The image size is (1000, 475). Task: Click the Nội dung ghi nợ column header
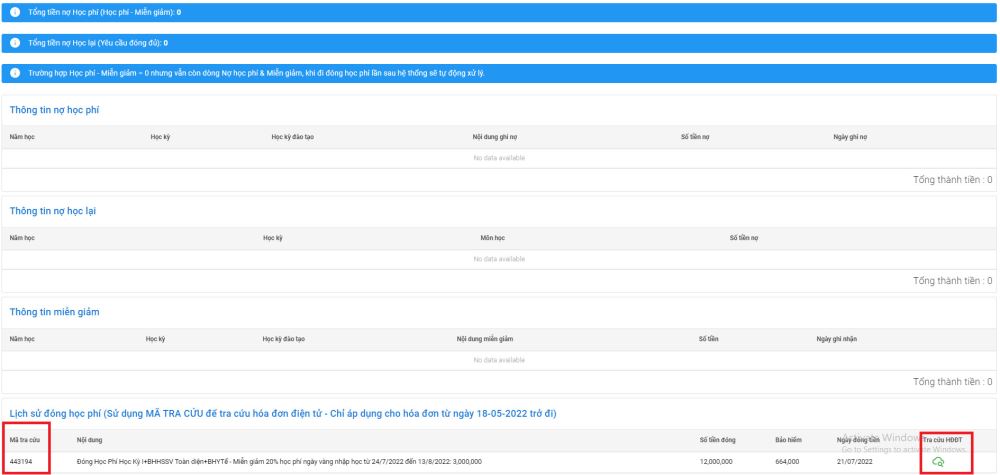(x=494, y=136)
